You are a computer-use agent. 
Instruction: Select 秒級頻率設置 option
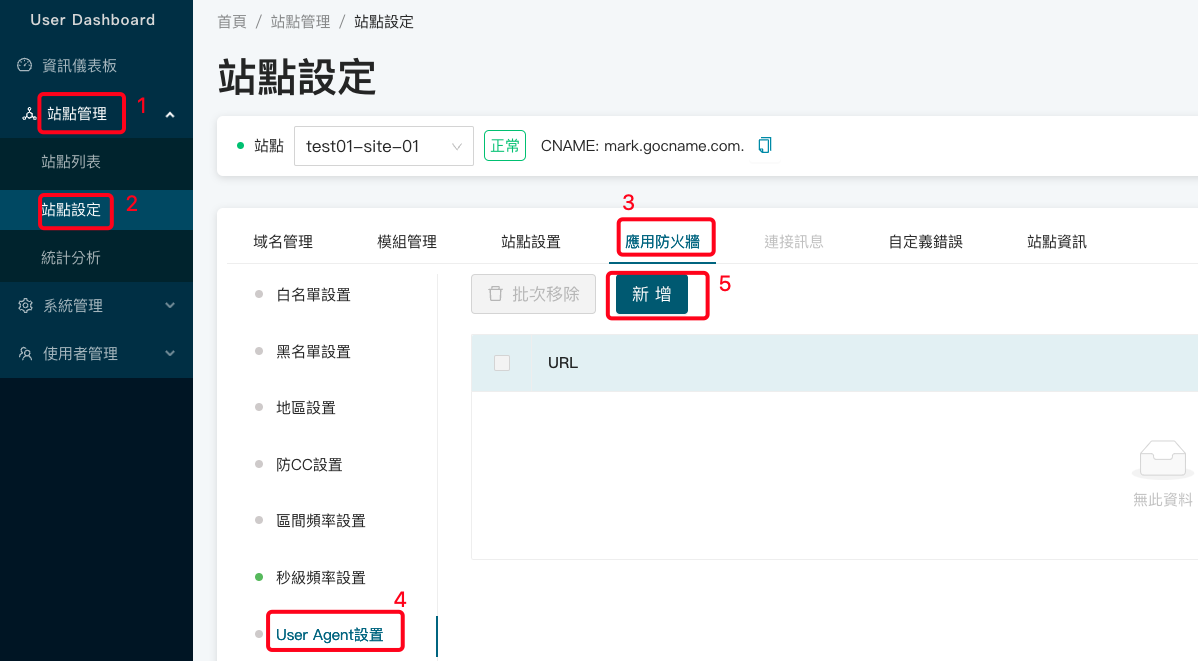click(x=320, y=578)
